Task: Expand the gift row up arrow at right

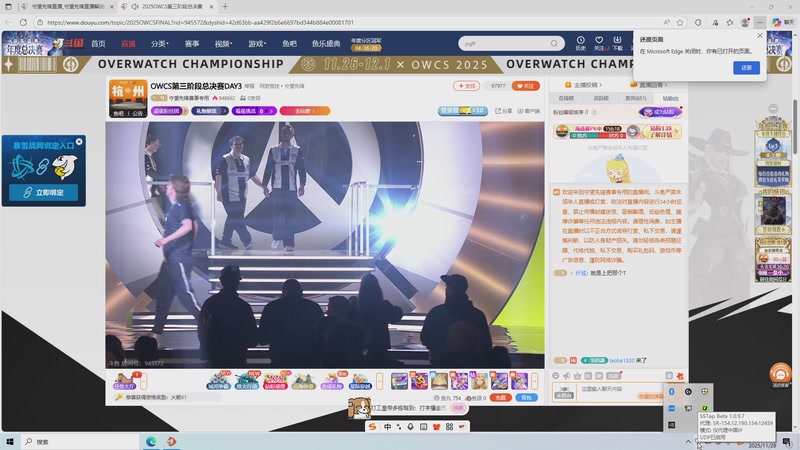Action: 534,381
